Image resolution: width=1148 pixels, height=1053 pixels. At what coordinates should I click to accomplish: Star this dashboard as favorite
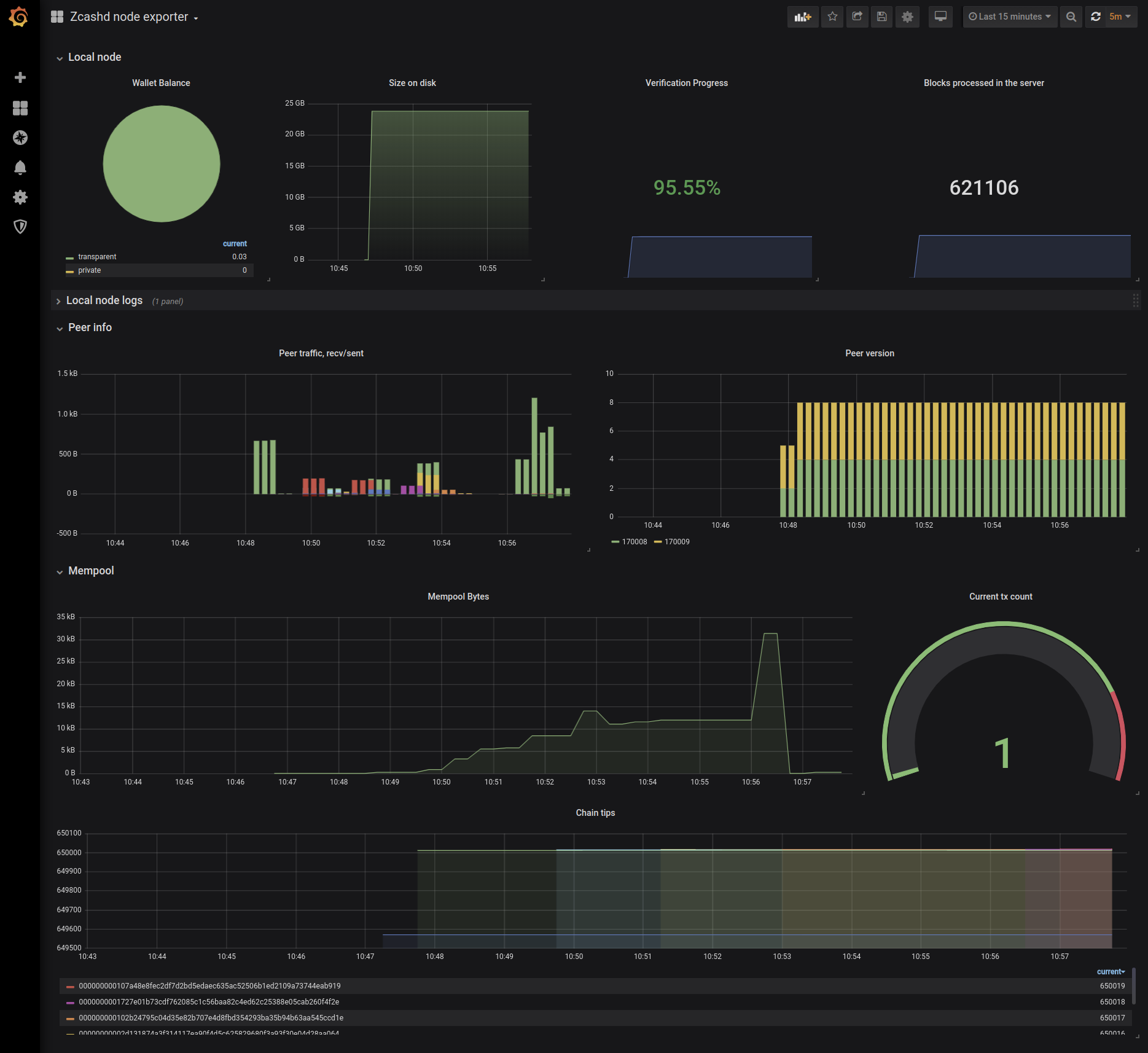pos(832,17)
